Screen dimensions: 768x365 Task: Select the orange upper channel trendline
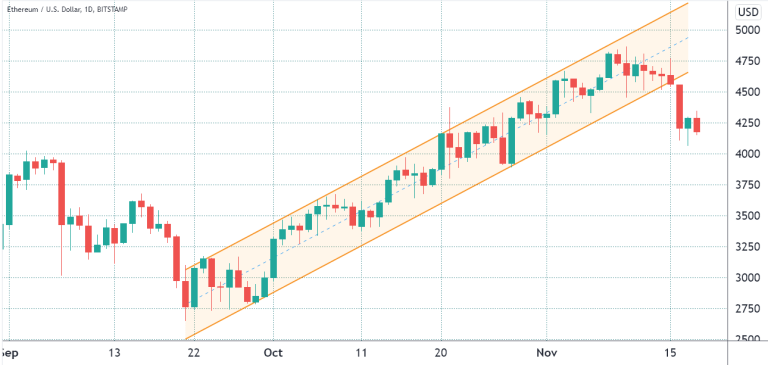click(437, 136)
